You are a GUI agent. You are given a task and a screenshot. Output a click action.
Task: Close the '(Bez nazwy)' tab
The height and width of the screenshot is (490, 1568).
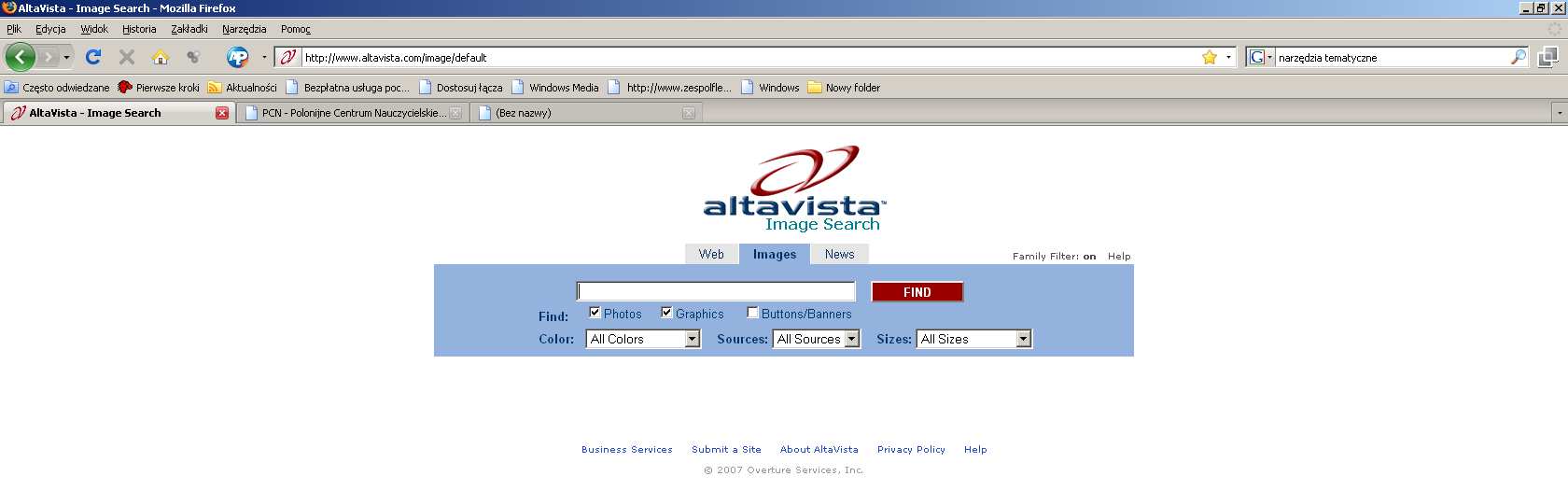point(689,113)
